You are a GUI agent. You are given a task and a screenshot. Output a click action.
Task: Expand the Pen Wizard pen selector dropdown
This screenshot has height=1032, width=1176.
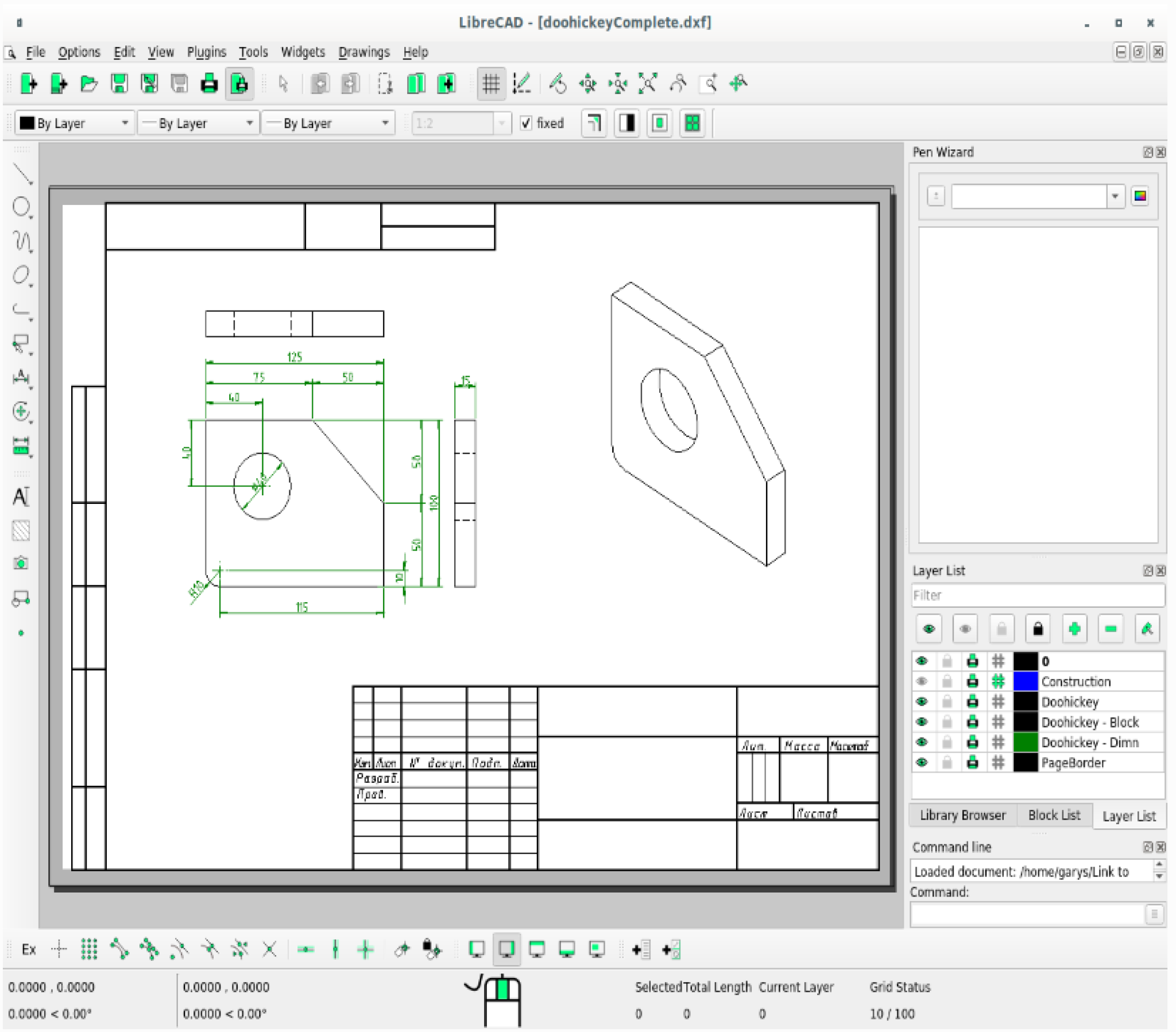tap(1116, 196)
